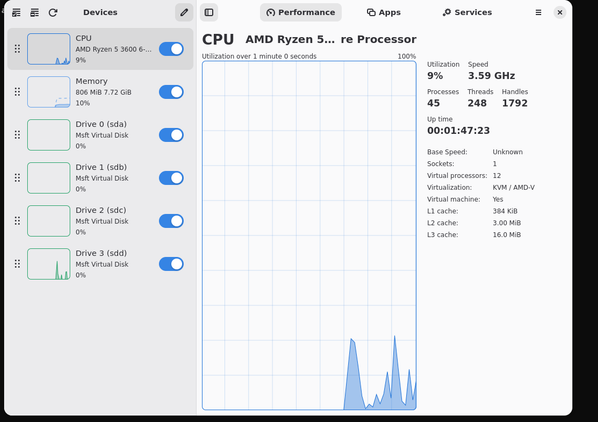The width and height of the screenshot is (598, 422).
Task: Click the main CPU utilization graph
Action: click(309, 236)
